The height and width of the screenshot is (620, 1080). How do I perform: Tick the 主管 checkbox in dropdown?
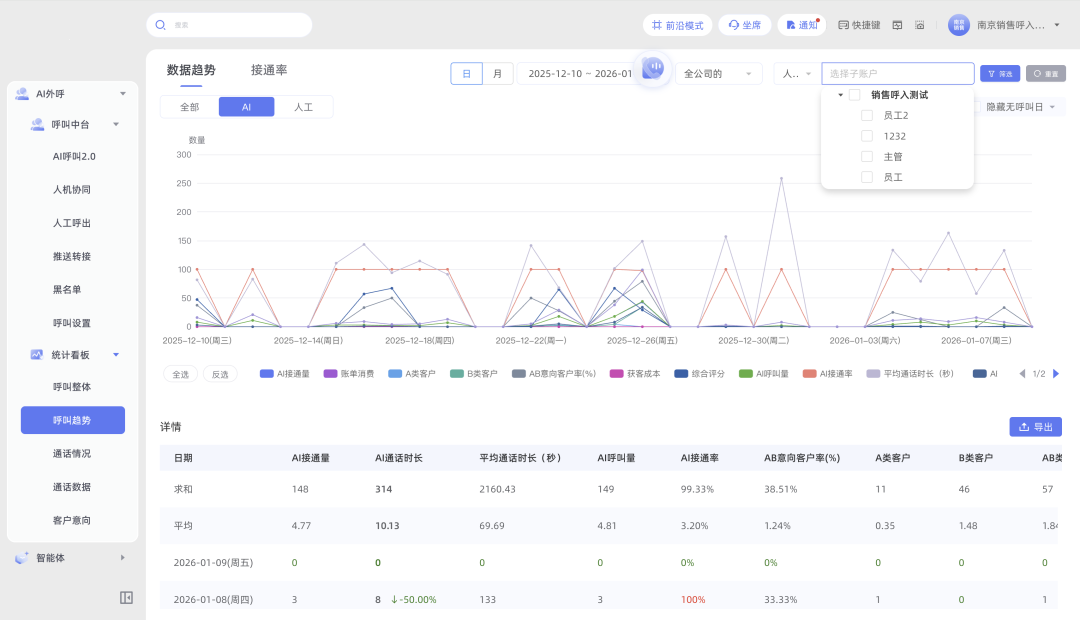[x=867, y=157]
